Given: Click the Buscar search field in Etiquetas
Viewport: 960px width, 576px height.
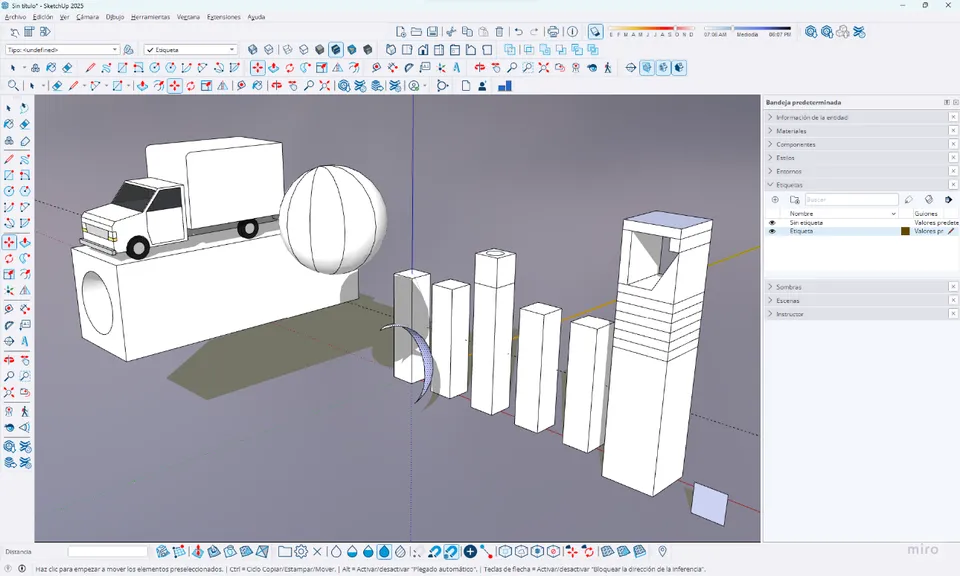Looking at the screenshot, I should (851, 200).
